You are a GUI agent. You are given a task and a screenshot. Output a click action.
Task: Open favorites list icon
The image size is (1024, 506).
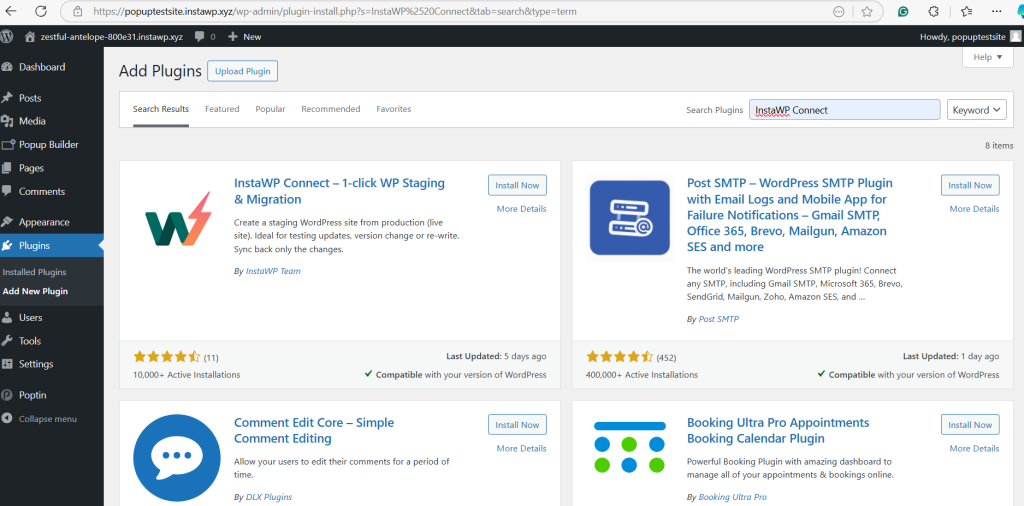coord(967,11)
